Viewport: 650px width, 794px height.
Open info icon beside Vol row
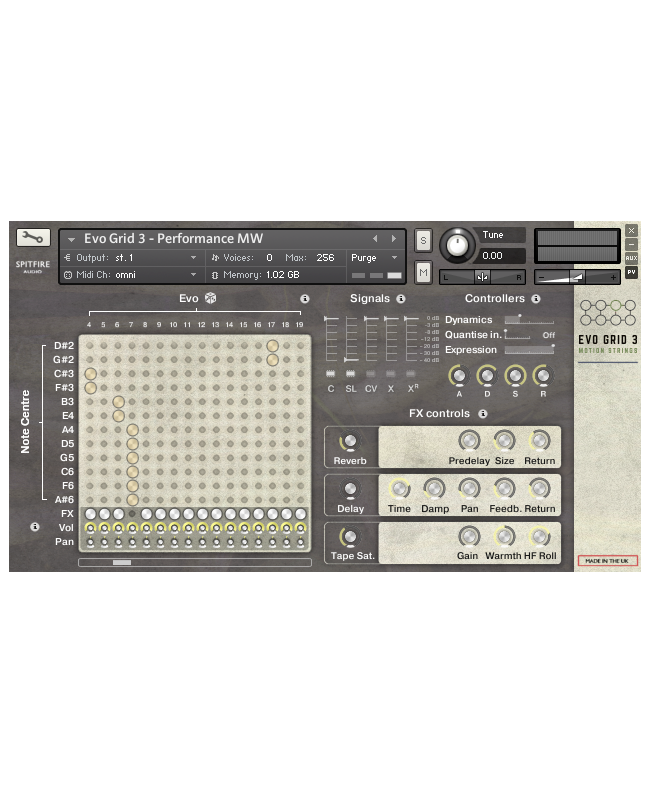[34, 527]
